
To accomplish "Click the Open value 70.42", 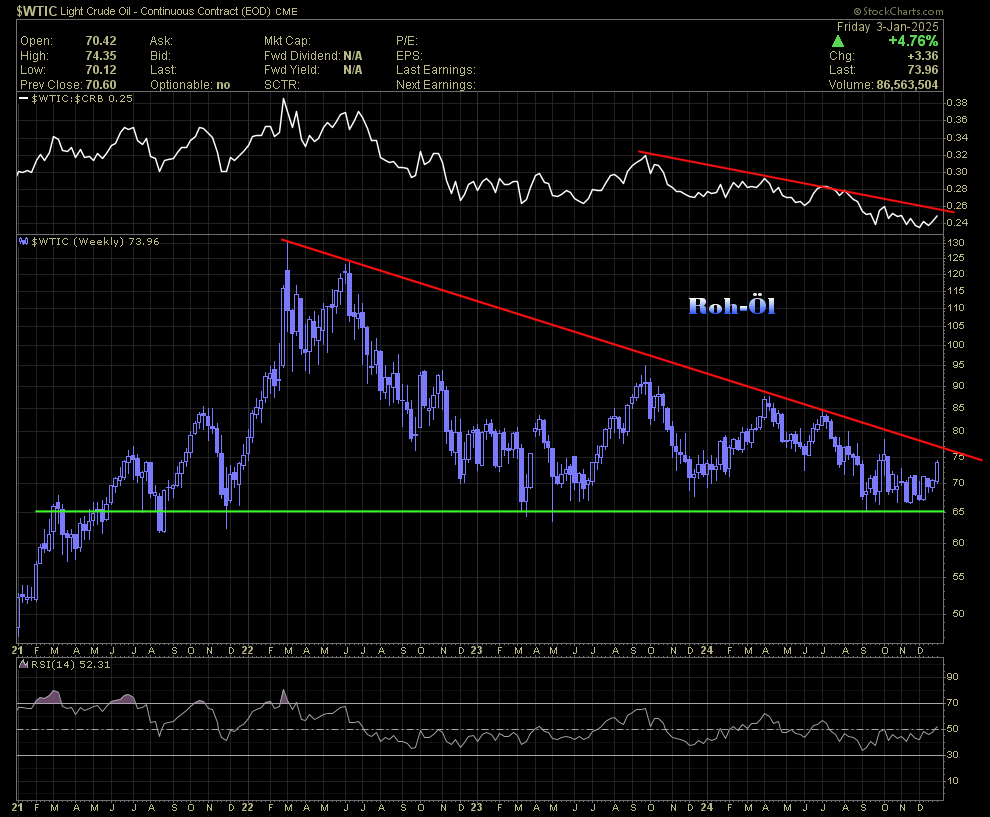I will click(x=101, y=41).
